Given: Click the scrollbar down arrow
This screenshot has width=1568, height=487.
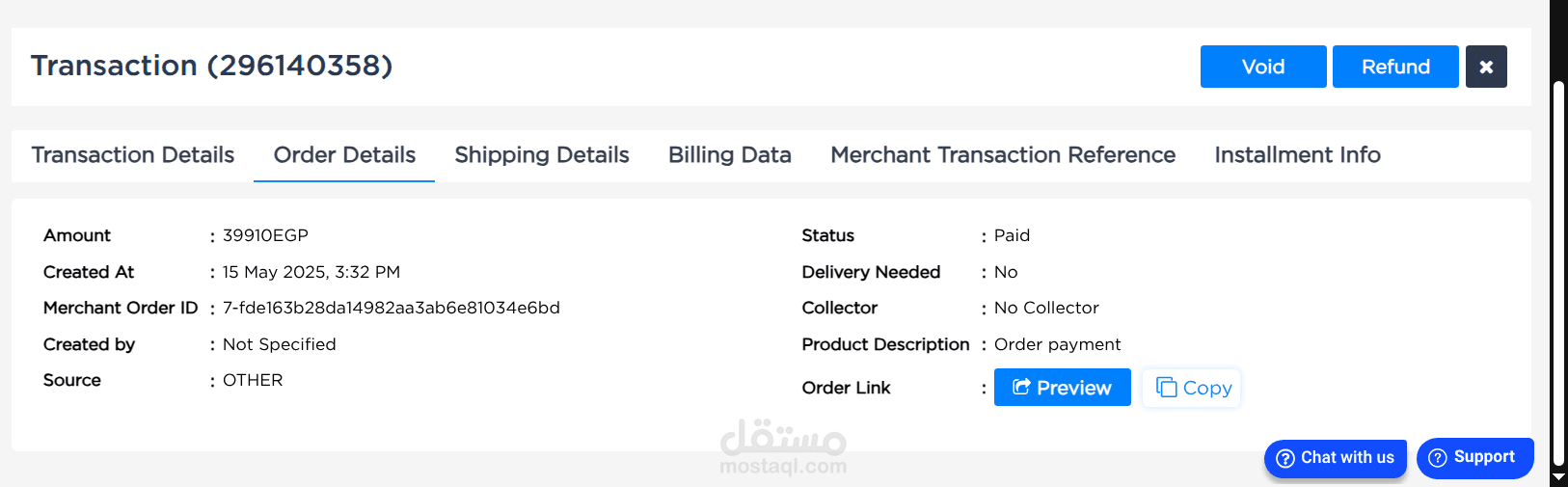Looking at the screenshot, I should [1558, 477].
